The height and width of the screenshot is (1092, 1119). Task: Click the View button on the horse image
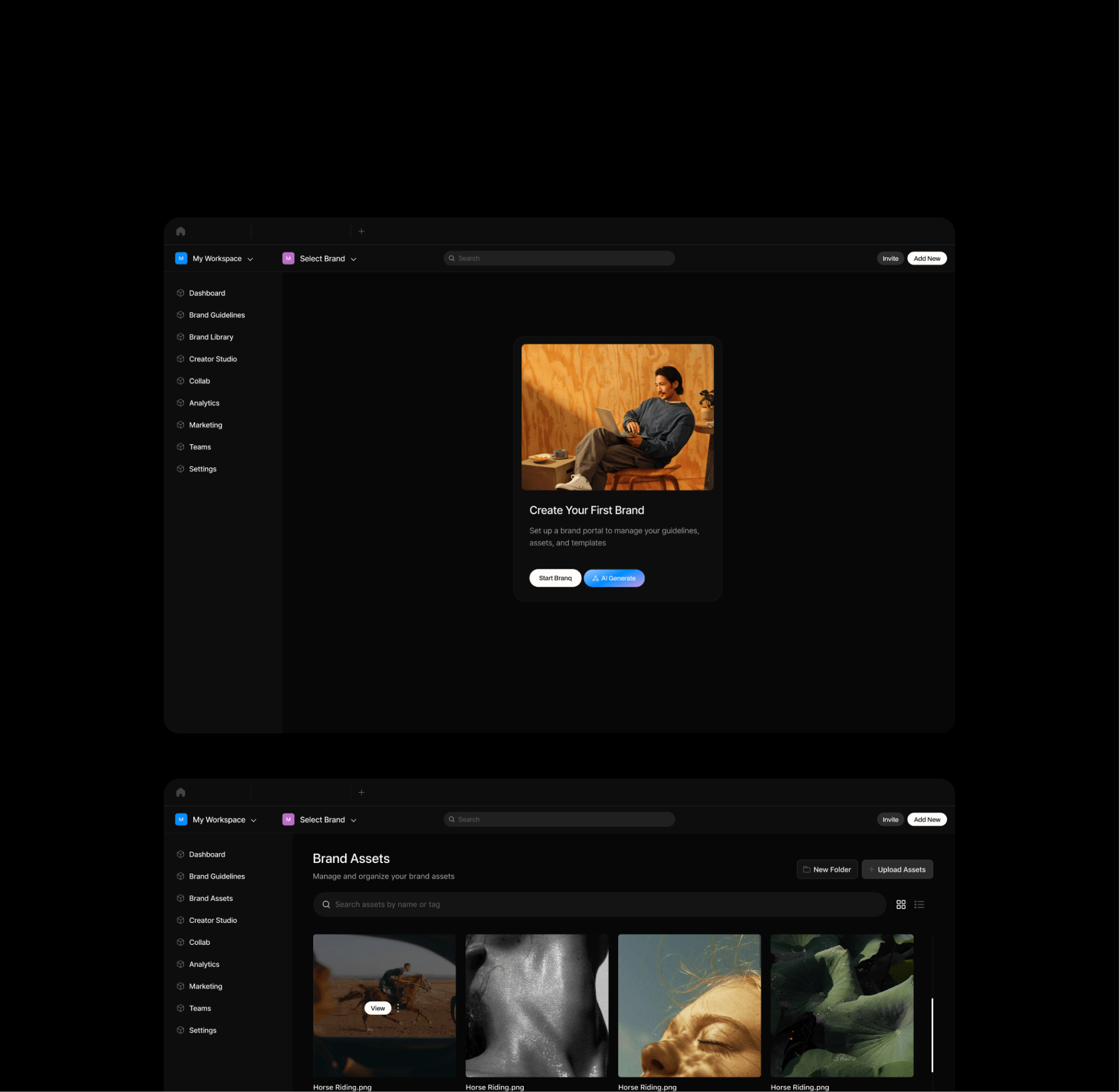point(378,1008)
